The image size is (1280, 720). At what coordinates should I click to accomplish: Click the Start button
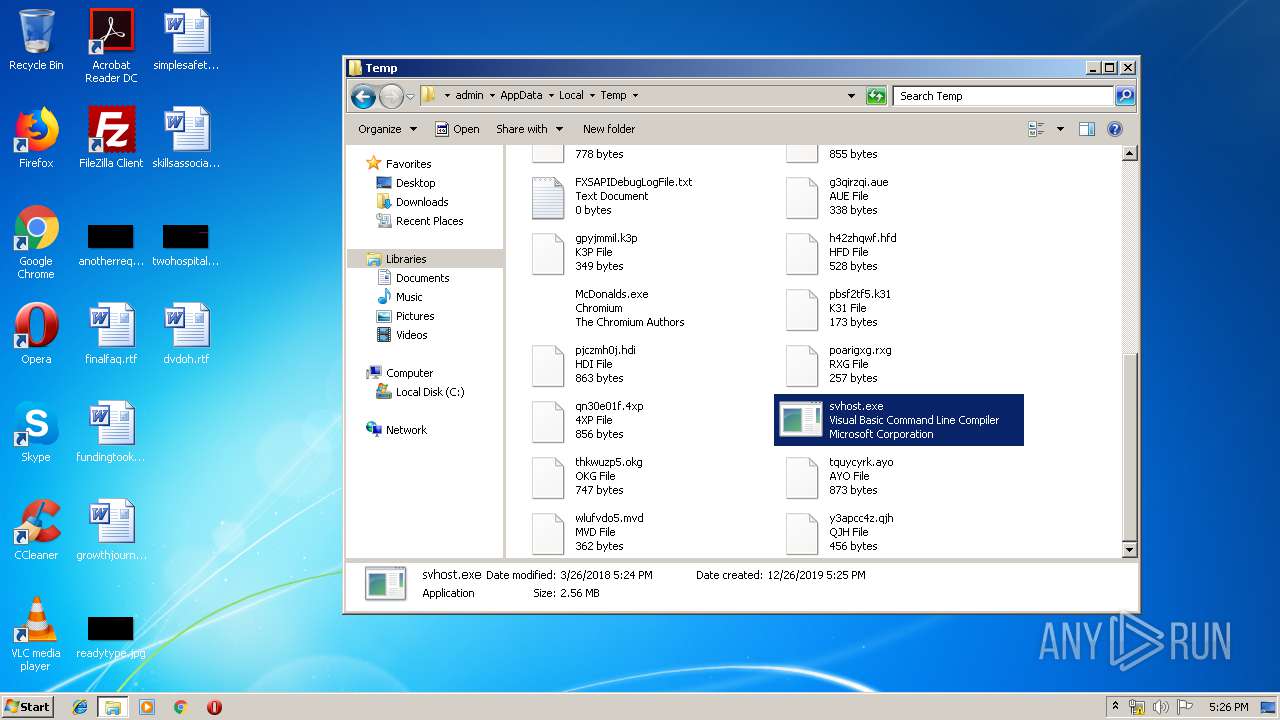pos(28,707)
